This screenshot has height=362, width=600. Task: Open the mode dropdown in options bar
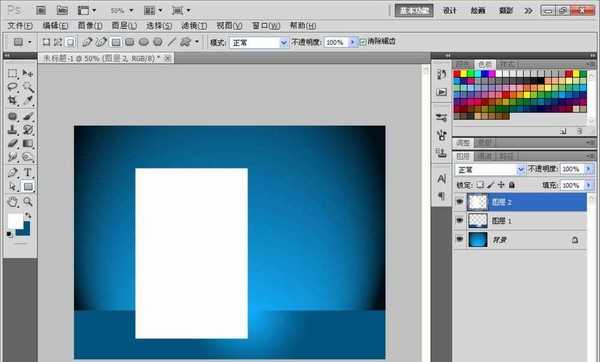coord(259,42)
